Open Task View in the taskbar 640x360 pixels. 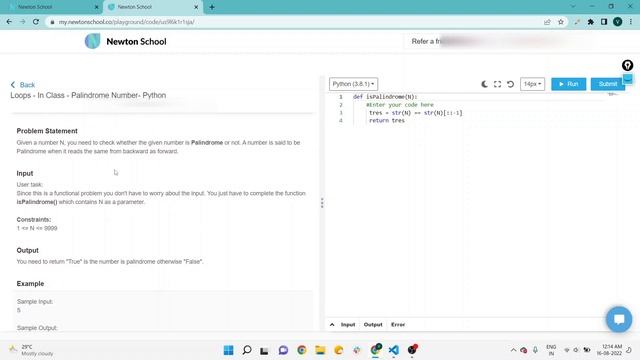click(264, 350)
